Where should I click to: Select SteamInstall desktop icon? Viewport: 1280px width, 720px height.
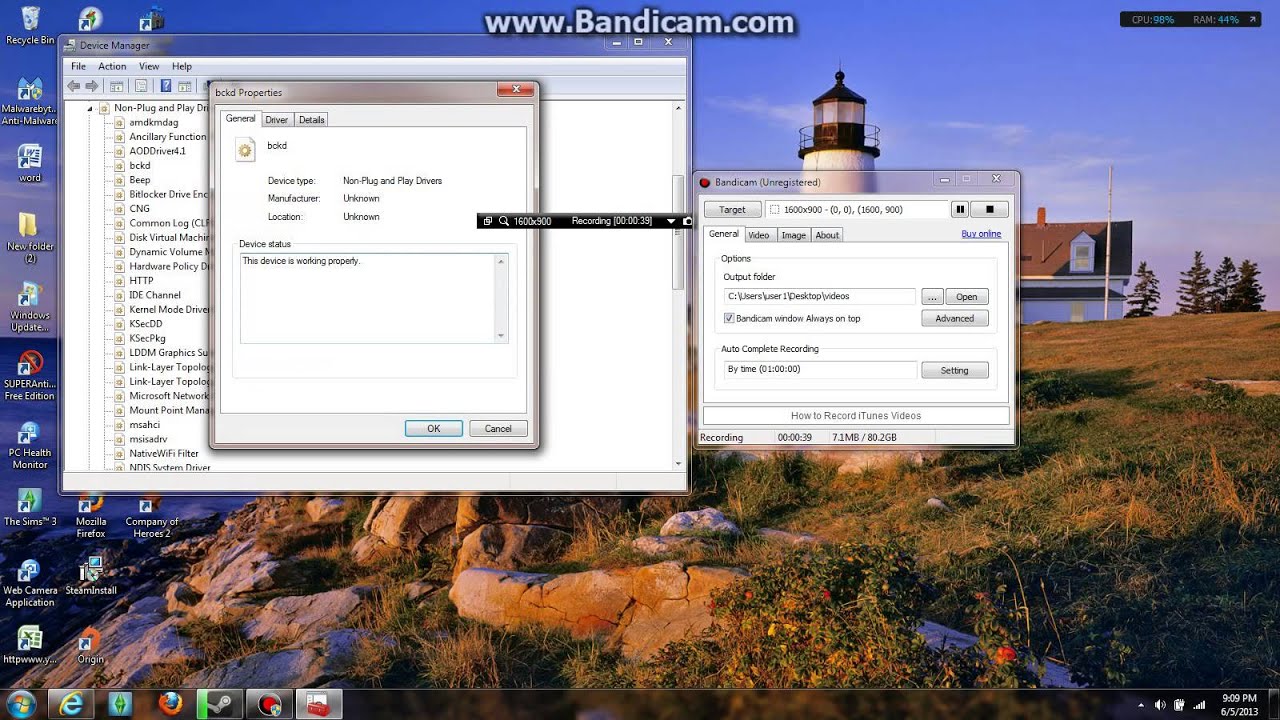point(91,577)
